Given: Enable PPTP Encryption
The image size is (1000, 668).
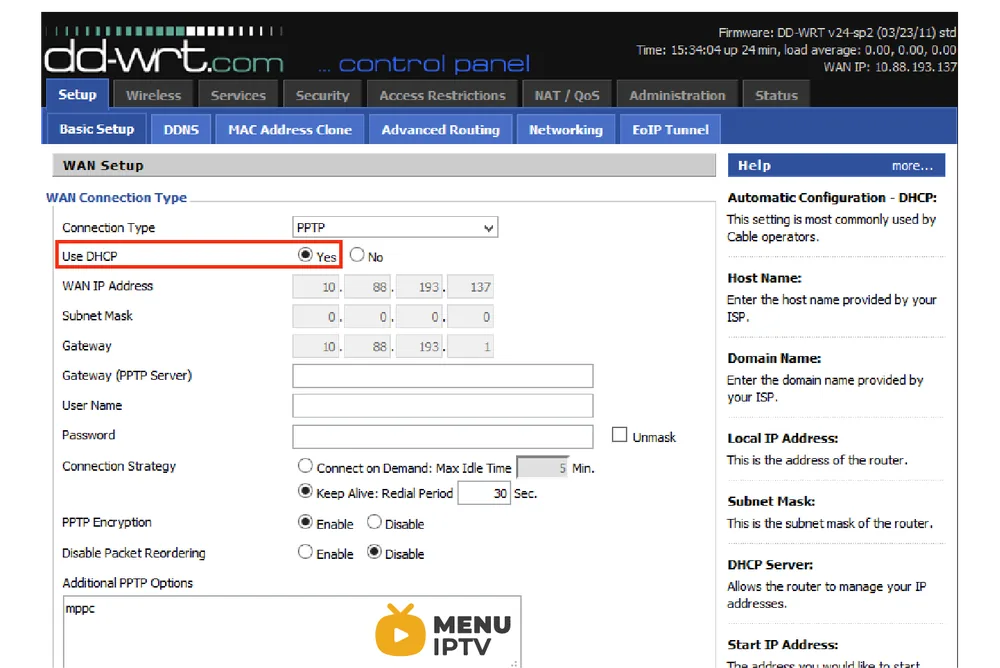Looking at the screenshot, I should 305,522.
